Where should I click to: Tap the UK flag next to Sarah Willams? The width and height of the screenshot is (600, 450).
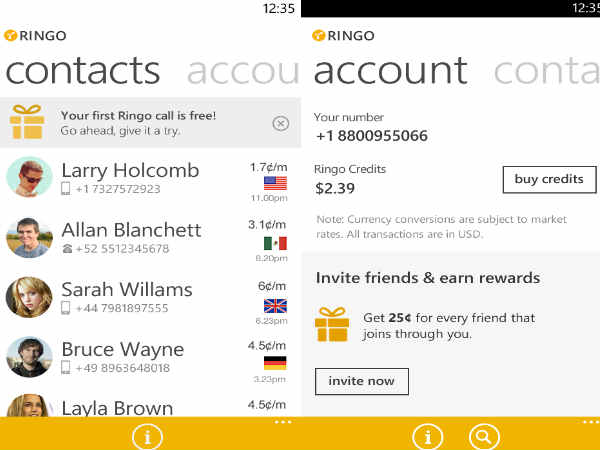click(275, 306)
